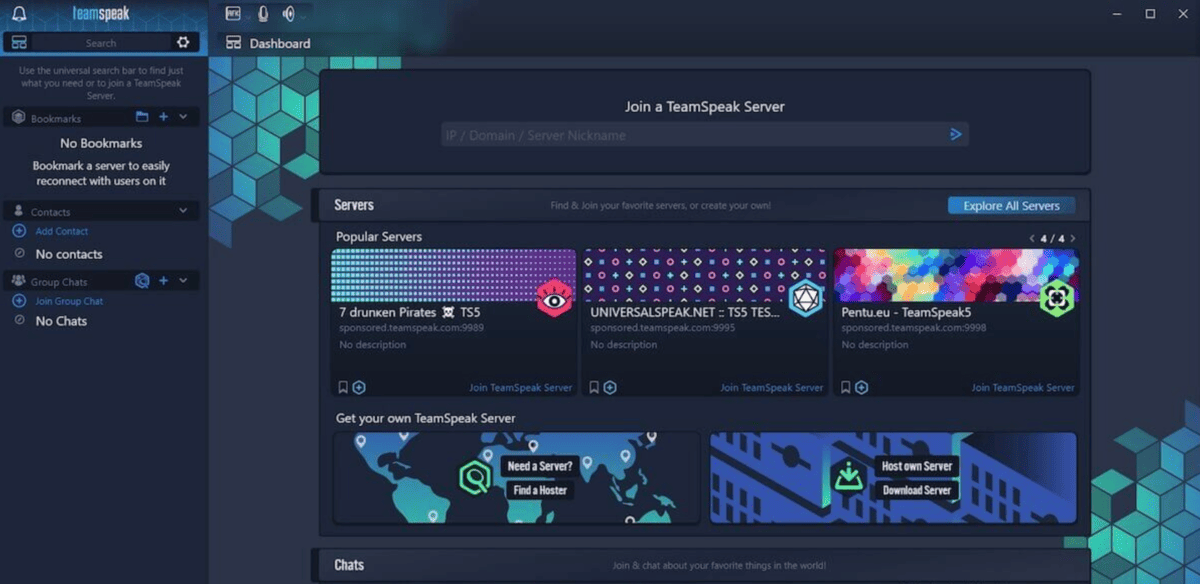Click the notification bell icon
Viewport: 1200px width, 584px height.
coord(18,13)
